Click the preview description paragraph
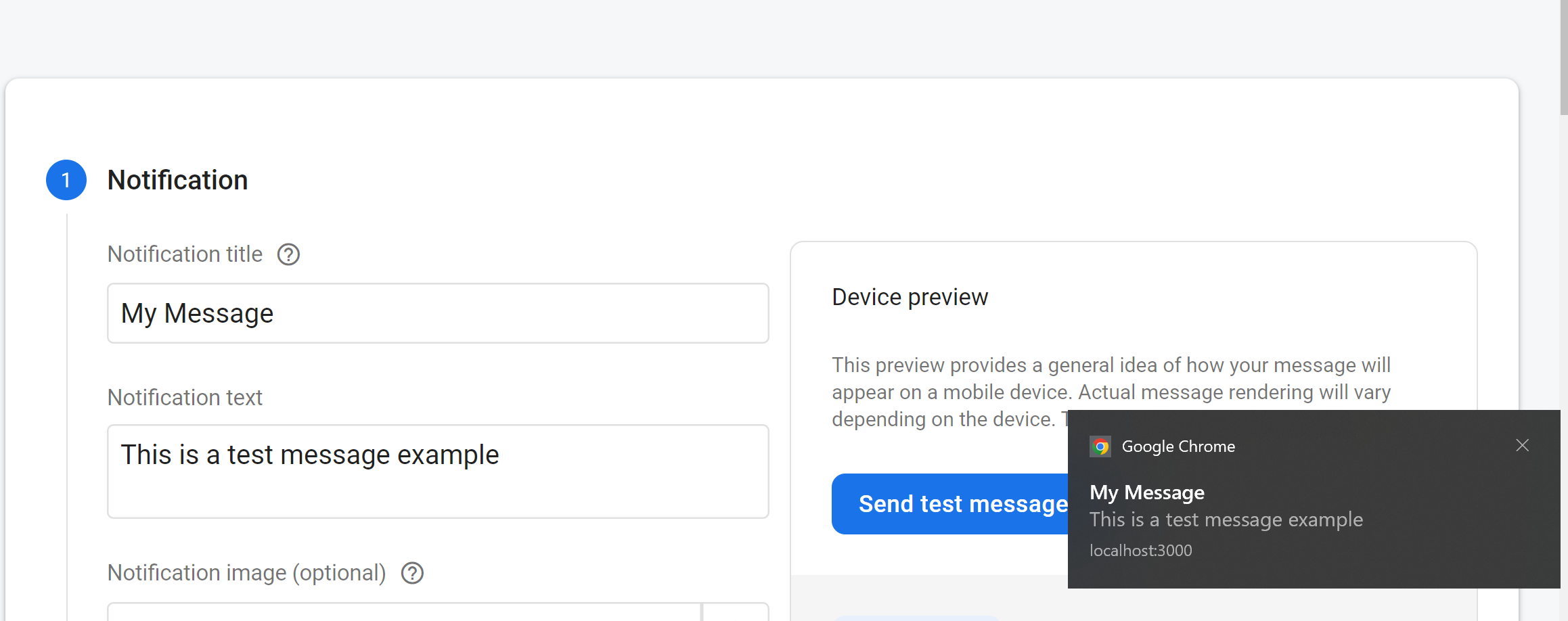 pyautogui.click(x=1111, y=392)
